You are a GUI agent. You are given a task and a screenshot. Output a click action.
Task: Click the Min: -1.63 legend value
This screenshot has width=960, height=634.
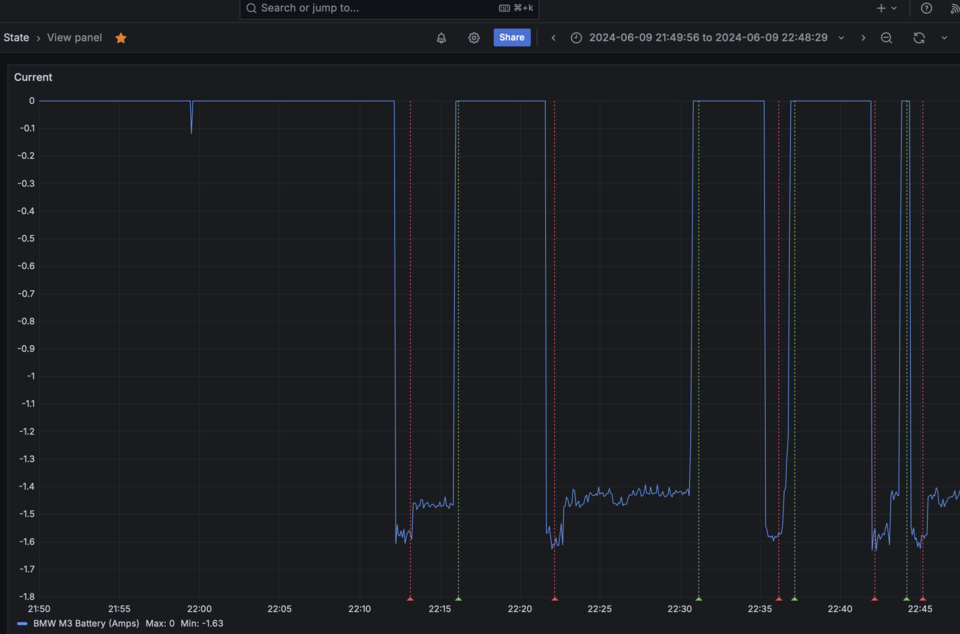click(x=202, y=623)
